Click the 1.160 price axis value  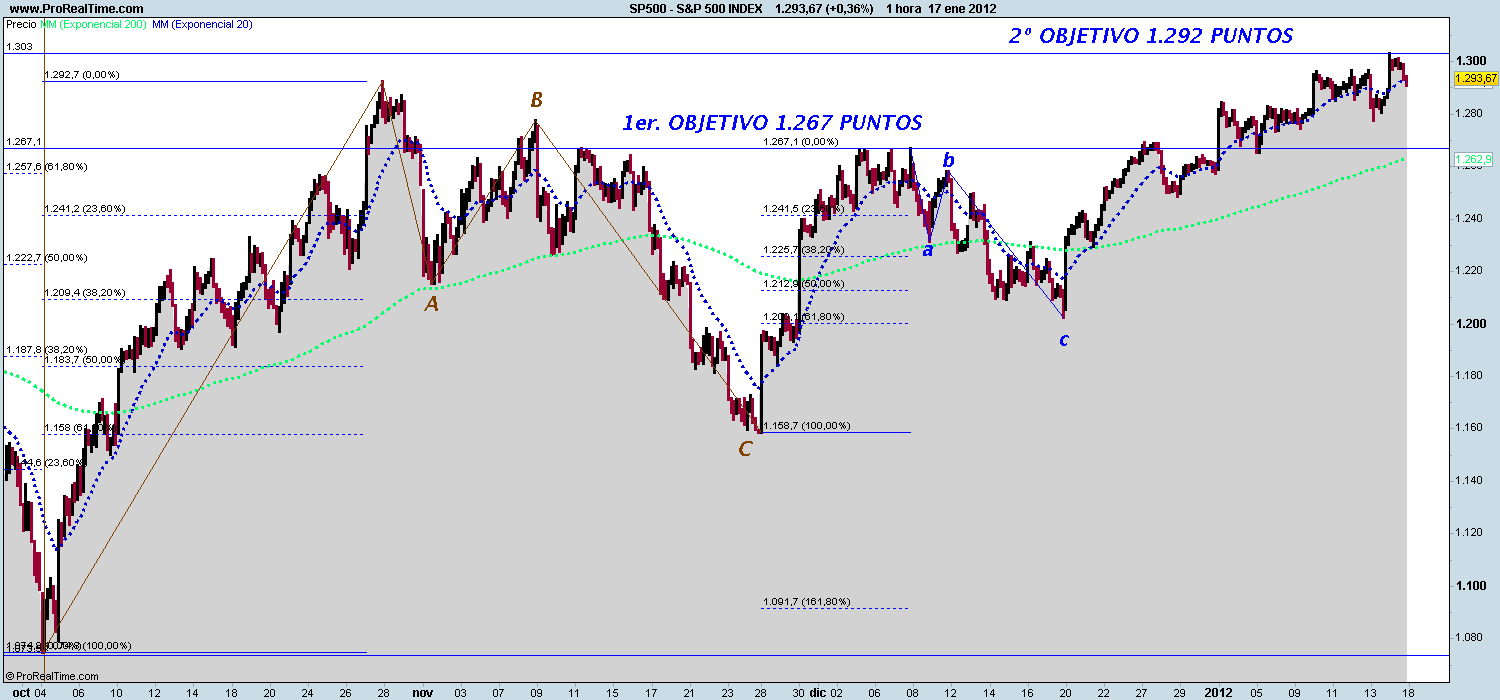click(x=1469, y=428)
